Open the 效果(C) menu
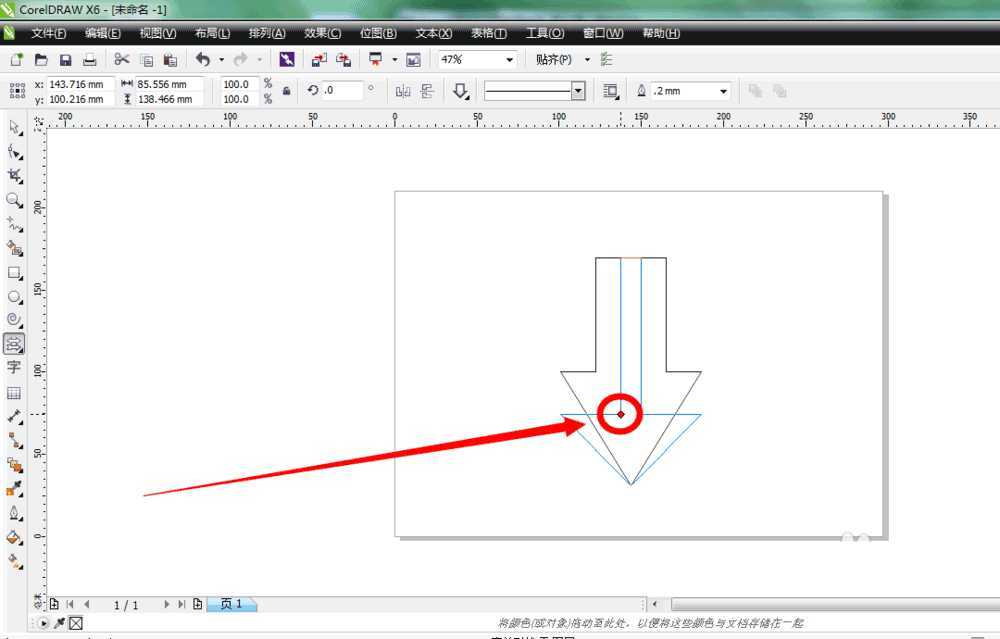Image resolution: width=1000 pixels, height=639 pixels. click(322, 33)
